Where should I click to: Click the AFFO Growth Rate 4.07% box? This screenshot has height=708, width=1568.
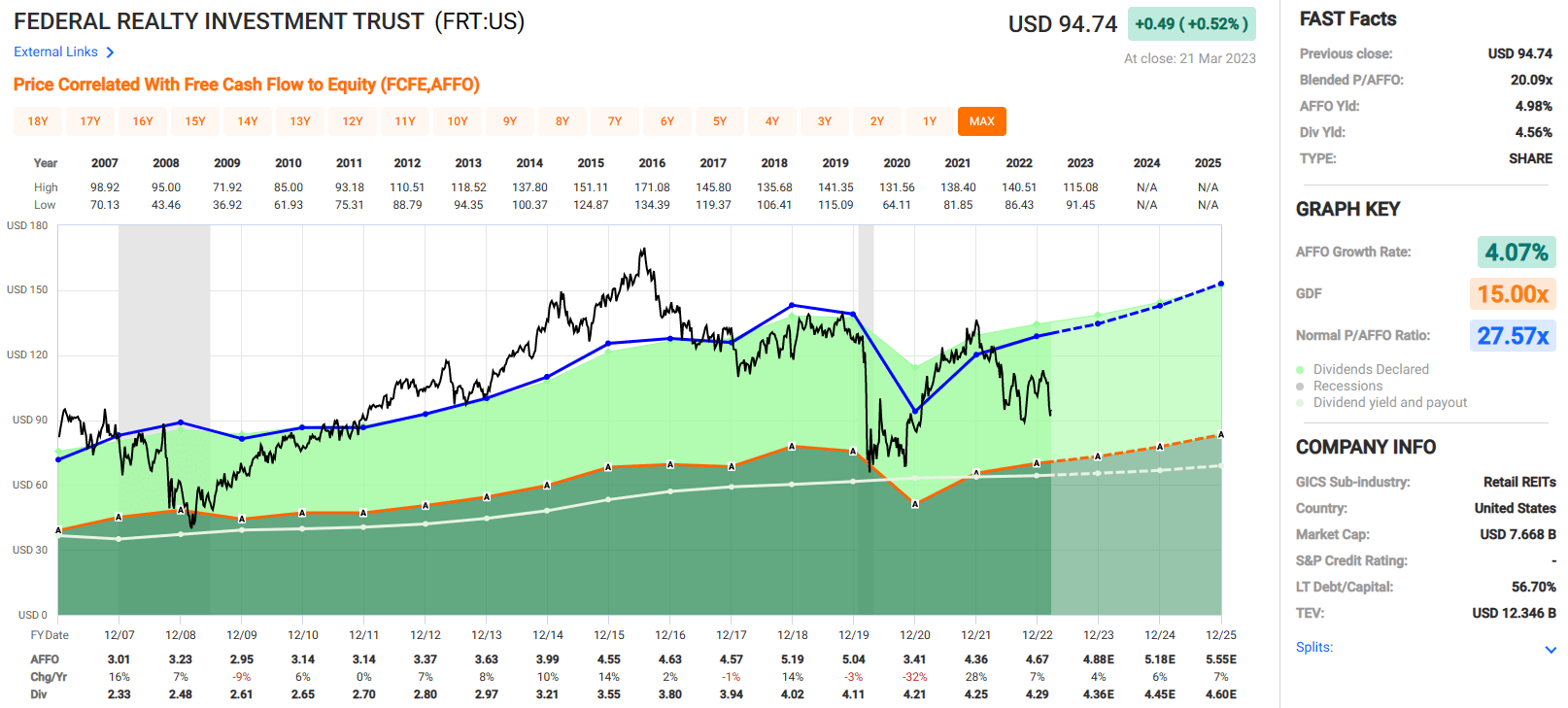click(1517, 253)
